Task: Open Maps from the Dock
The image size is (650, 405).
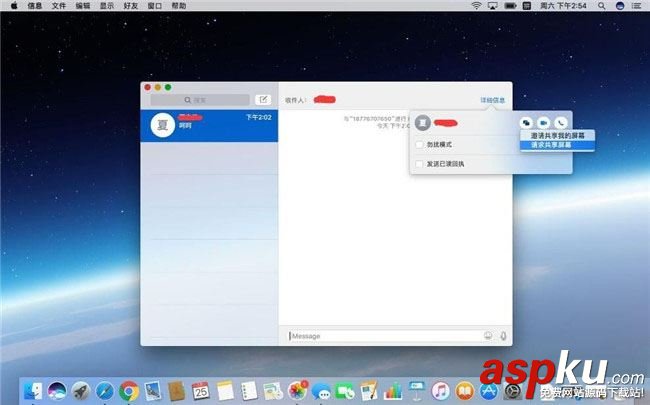Action: (273, 391)
